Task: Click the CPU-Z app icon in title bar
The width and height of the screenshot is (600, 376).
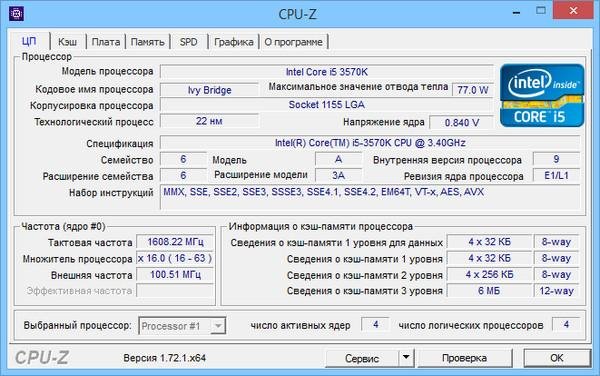Action: (x=16, y=14)
